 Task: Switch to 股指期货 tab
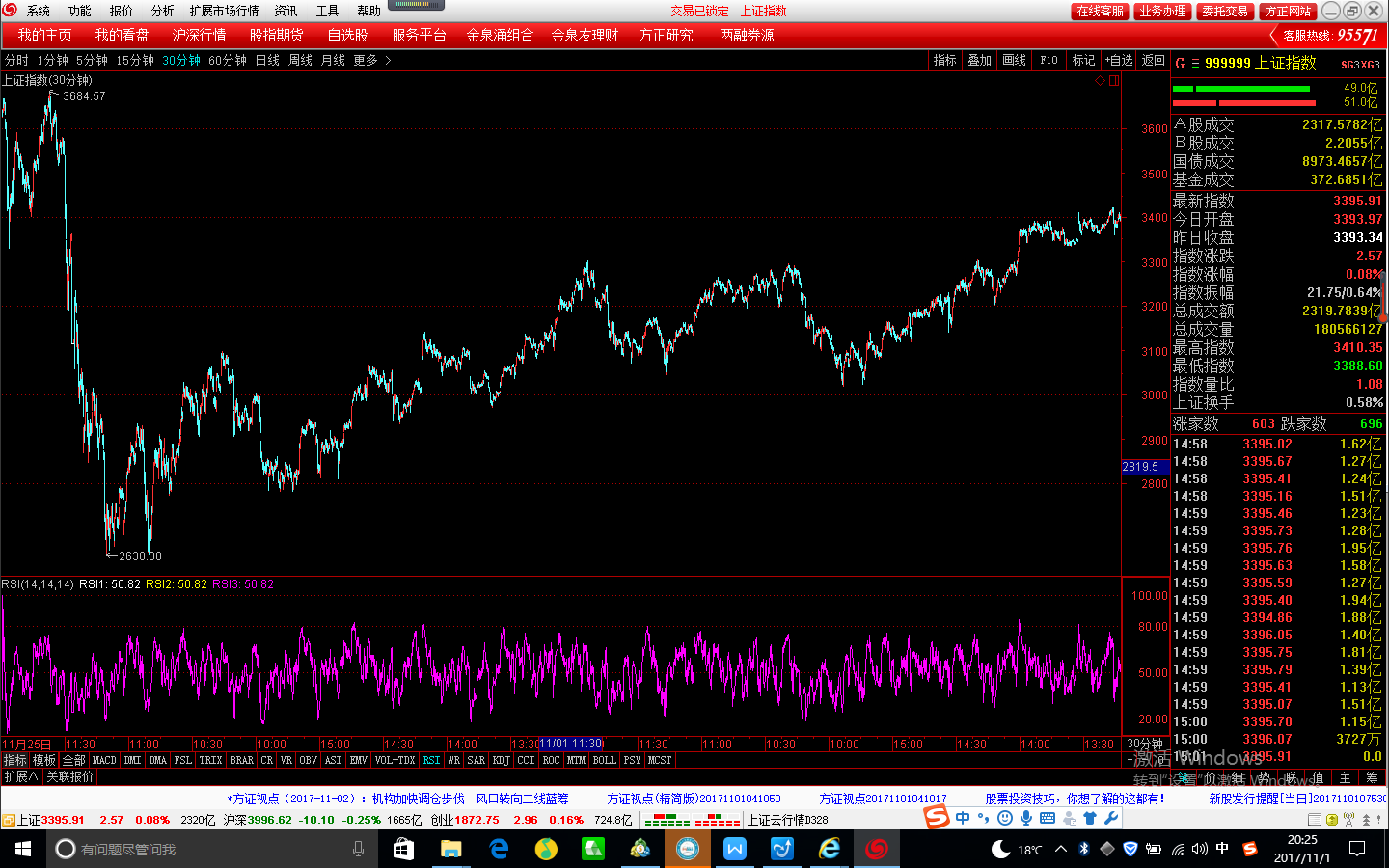(276, 35)
